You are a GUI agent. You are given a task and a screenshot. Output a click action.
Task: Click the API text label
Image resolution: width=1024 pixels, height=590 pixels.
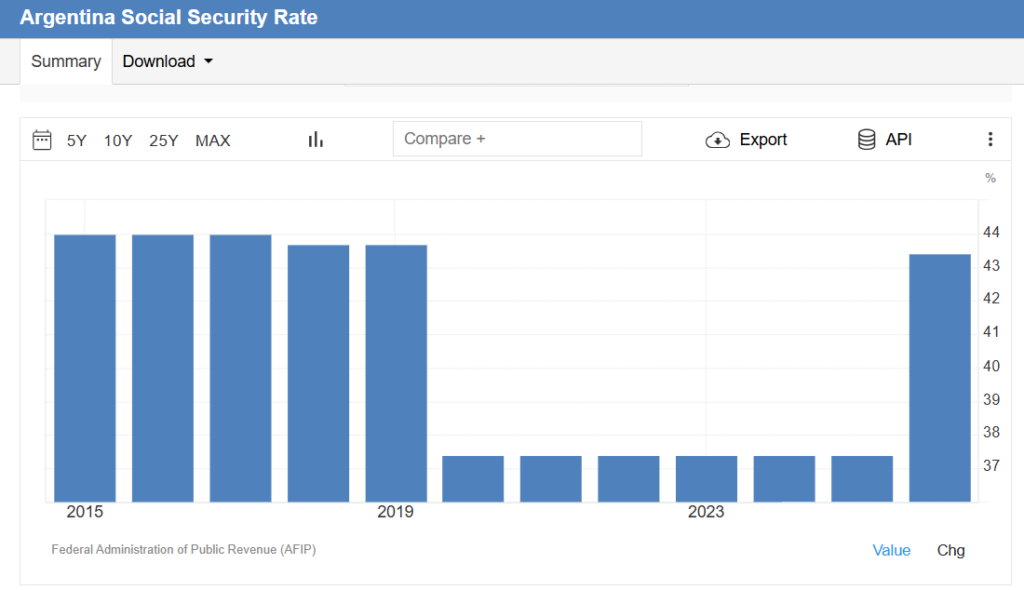tap(899, 140)
